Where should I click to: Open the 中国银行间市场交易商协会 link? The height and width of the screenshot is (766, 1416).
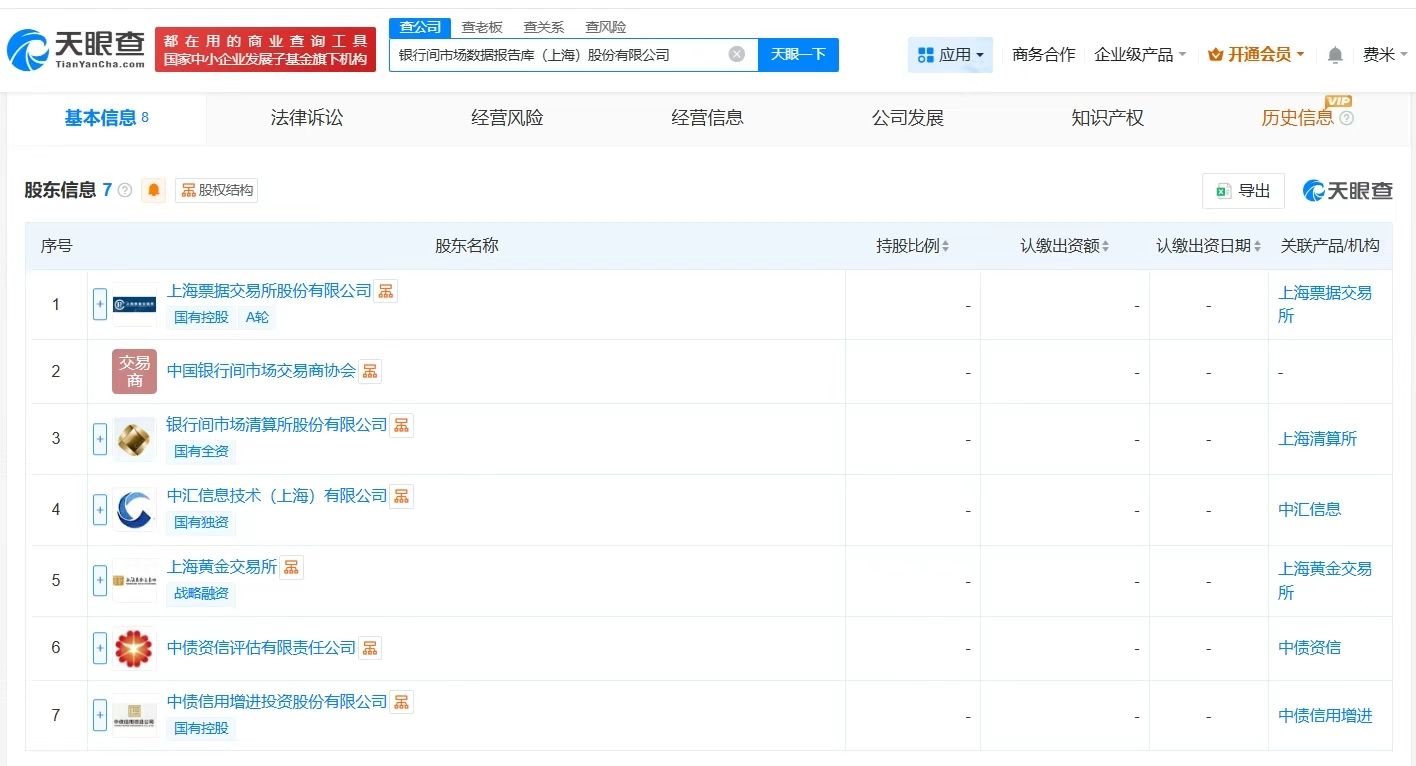[261, 371]
